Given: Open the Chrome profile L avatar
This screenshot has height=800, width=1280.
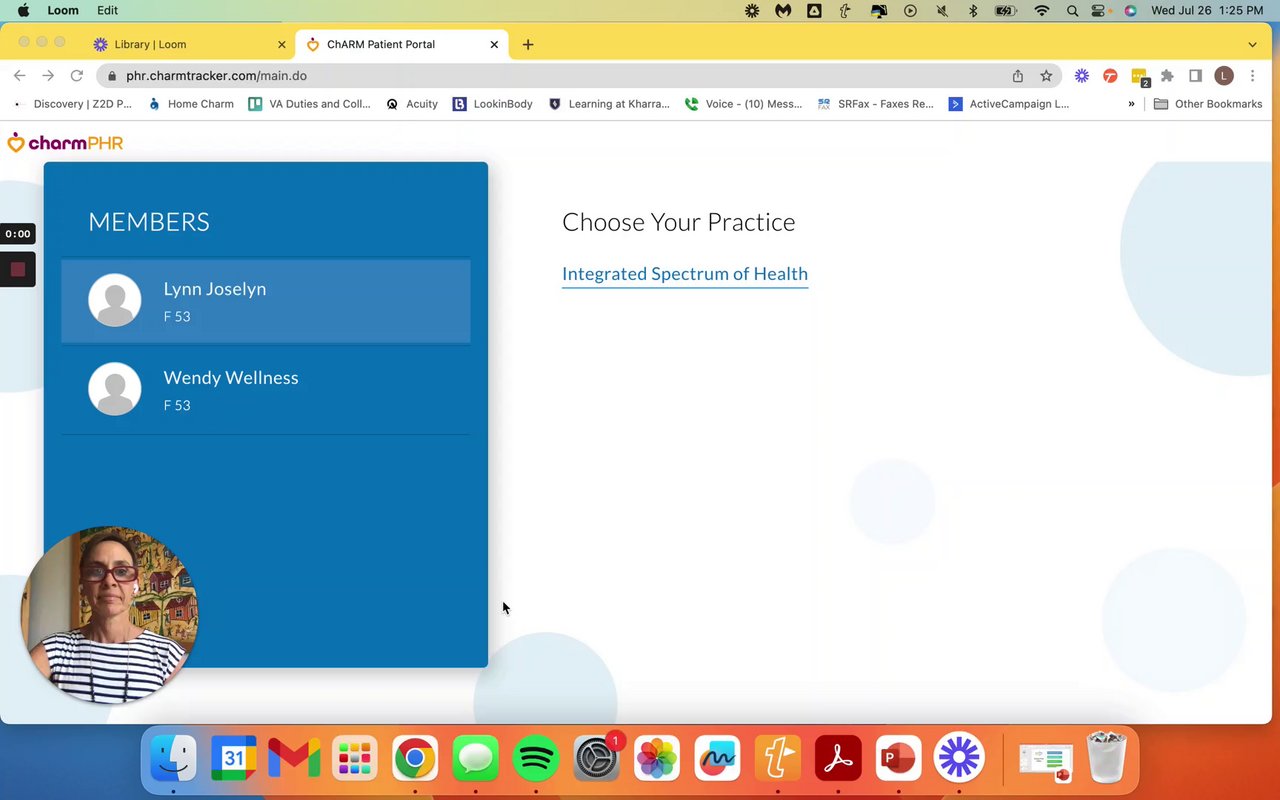Looking at the screenshot, I should [1223, 76].
